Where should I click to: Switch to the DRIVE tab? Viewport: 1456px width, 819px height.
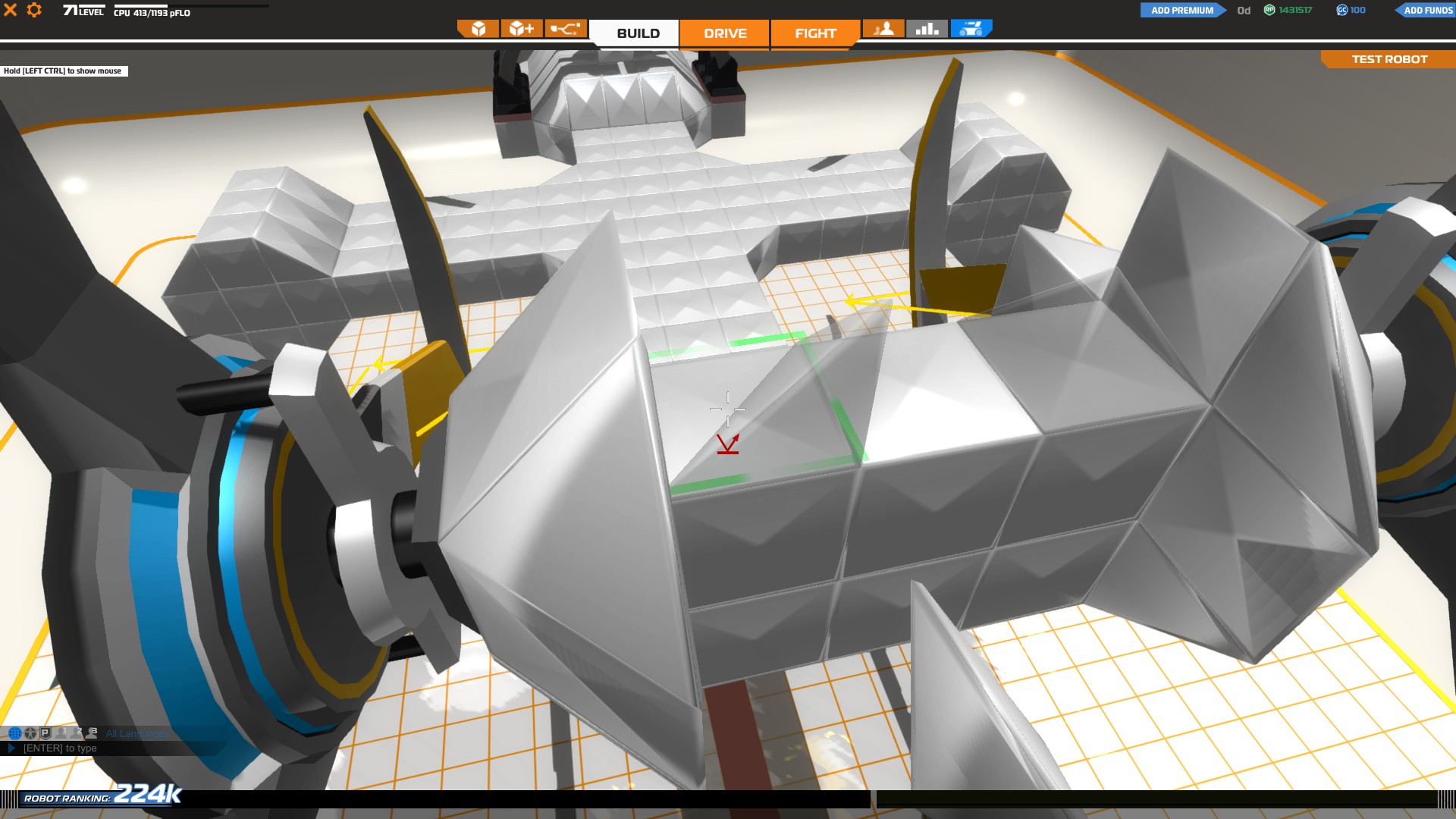click(x=725, y=33)
